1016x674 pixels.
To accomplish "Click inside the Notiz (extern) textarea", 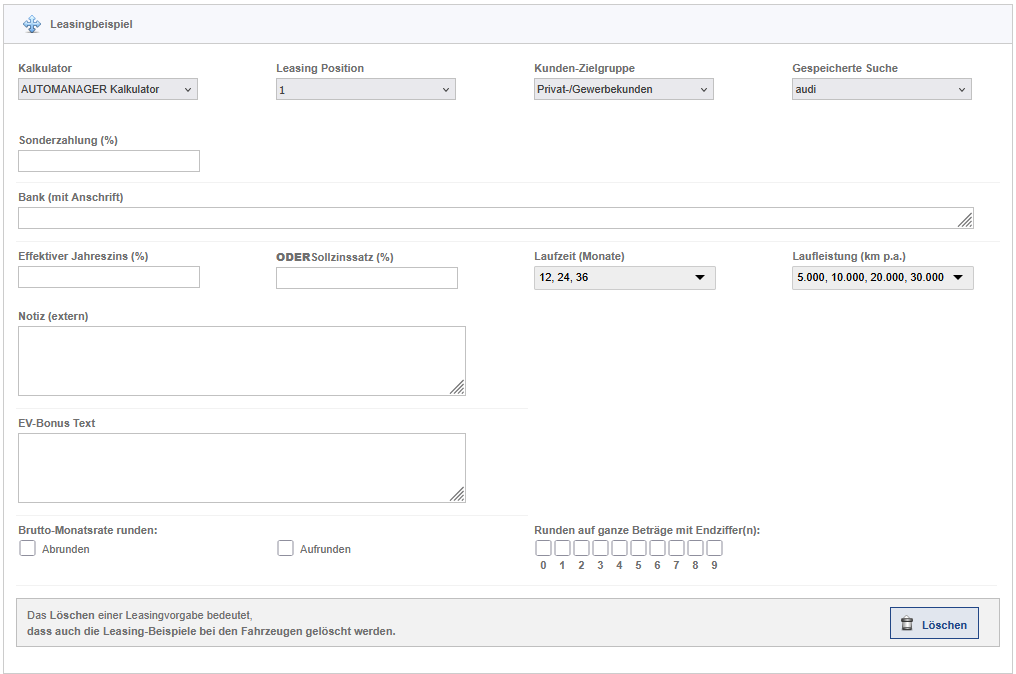I will pyautogui.click(x=242, y=361).
